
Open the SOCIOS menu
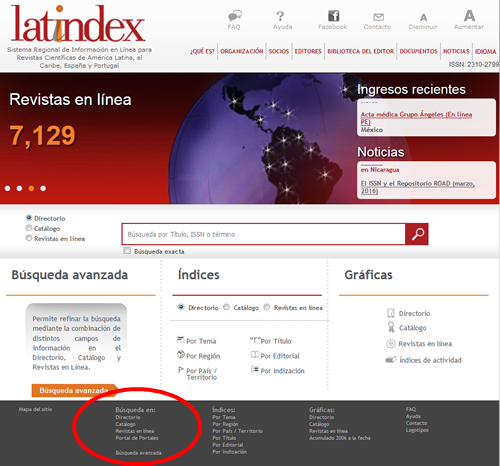pyautogui.click(x=279, y=51)
